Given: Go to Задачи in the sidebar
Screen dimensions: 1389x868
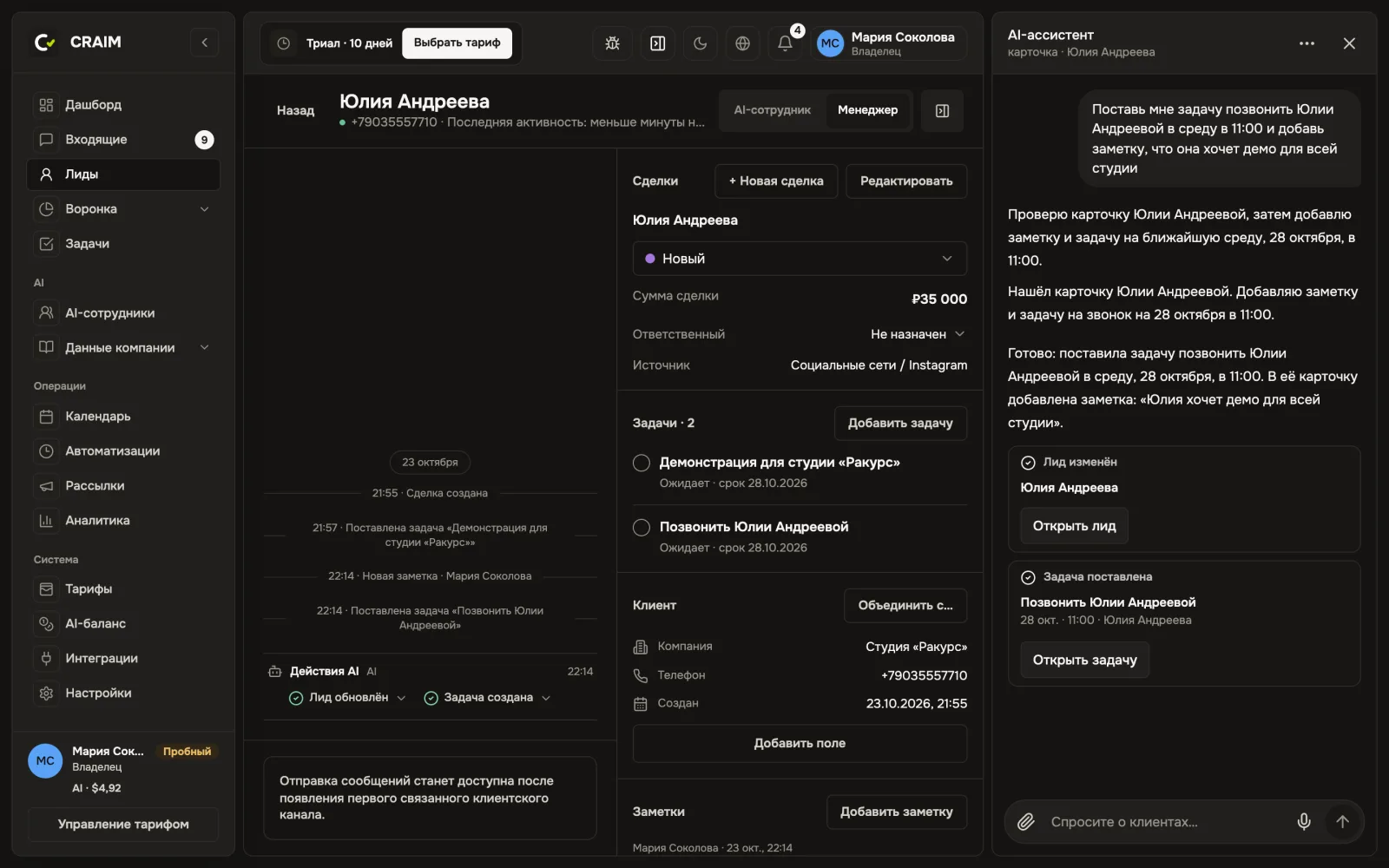Looking at the screenshot, I should [123, 244].
